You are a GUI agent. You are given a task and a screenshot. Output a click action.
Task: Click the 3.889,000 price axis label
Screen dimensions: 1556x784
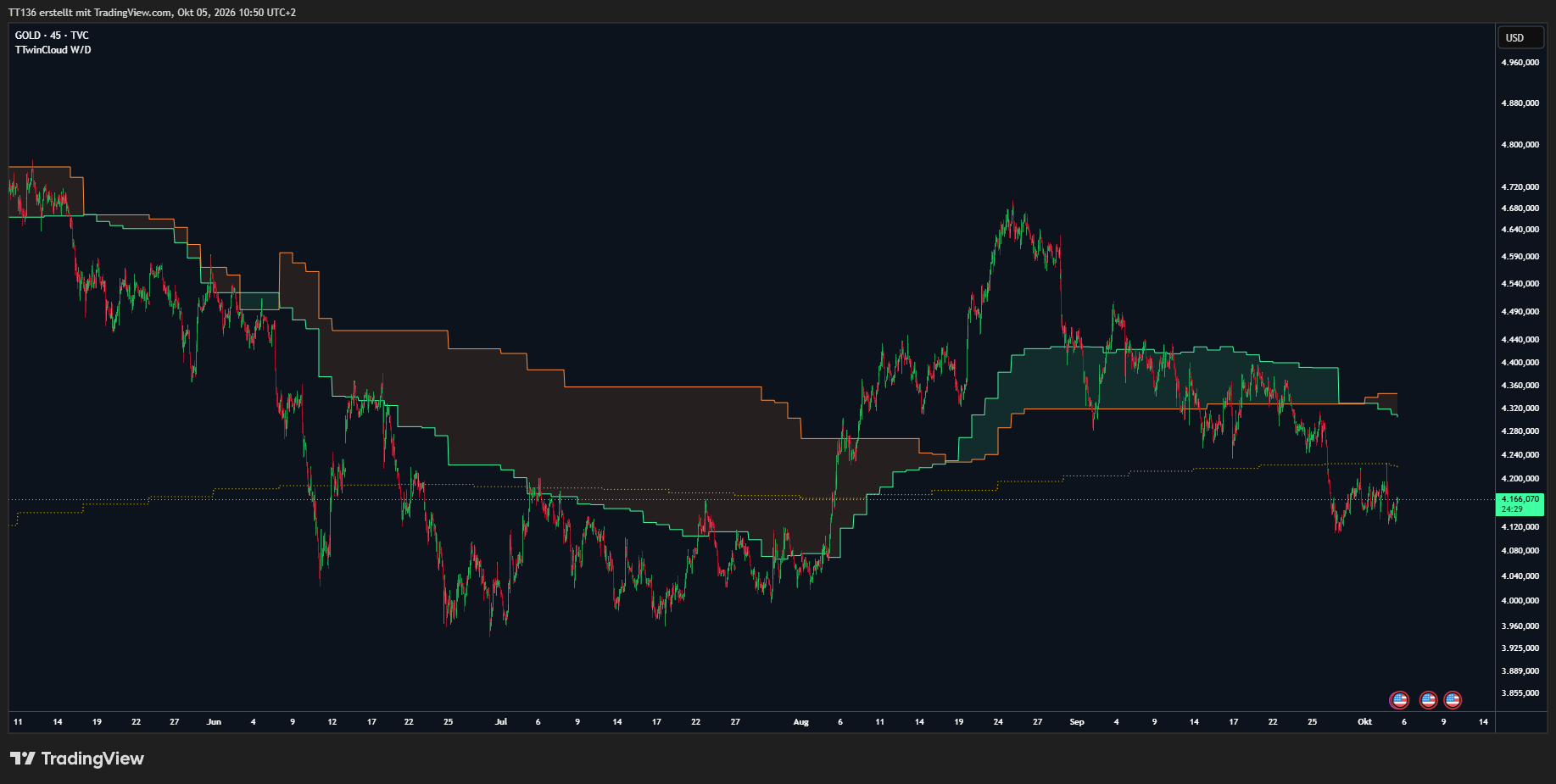click(x=1520, y=671)
